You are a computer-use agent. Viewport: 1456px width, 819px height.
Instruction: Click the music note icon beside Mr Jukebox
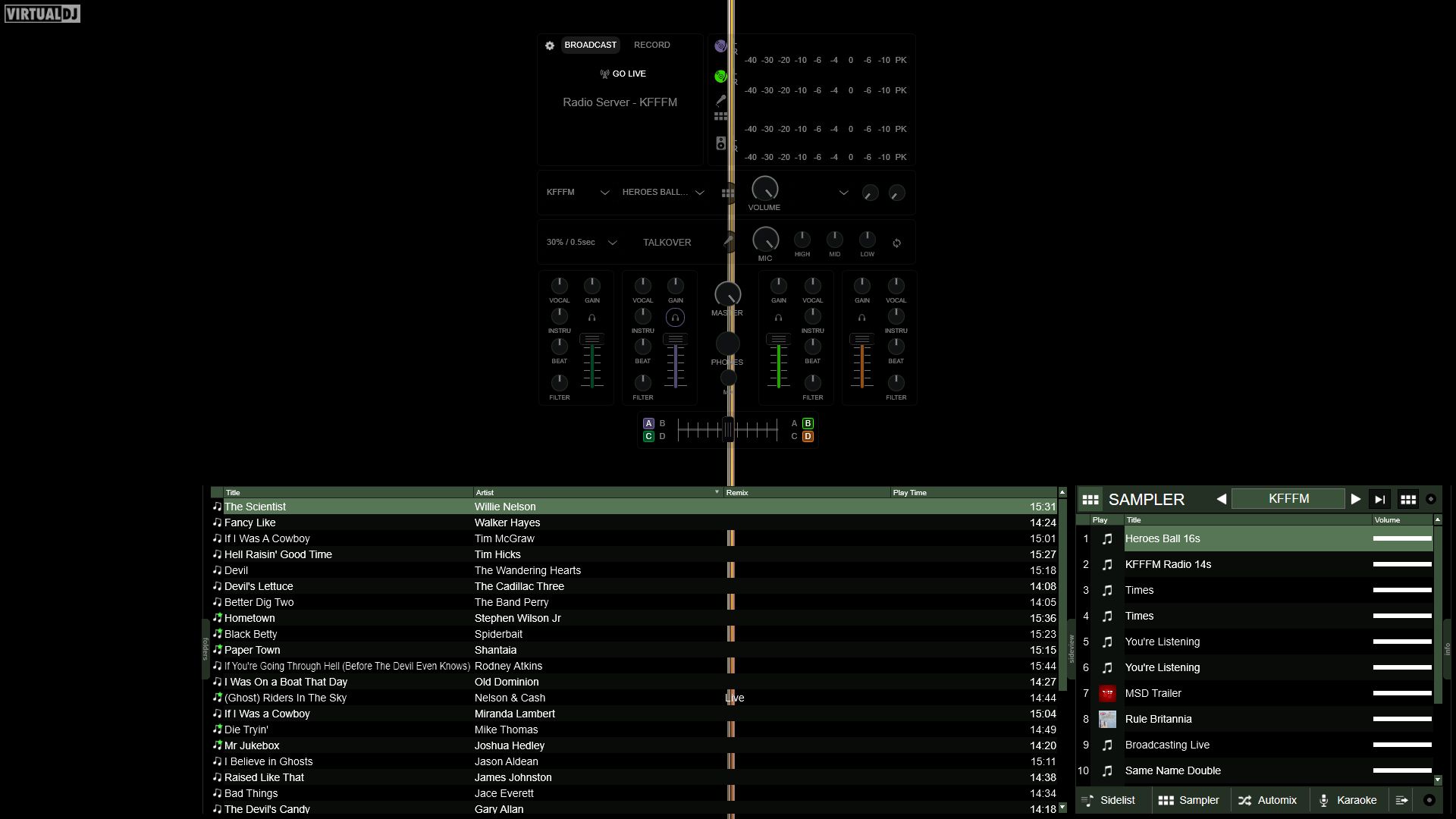217,745
